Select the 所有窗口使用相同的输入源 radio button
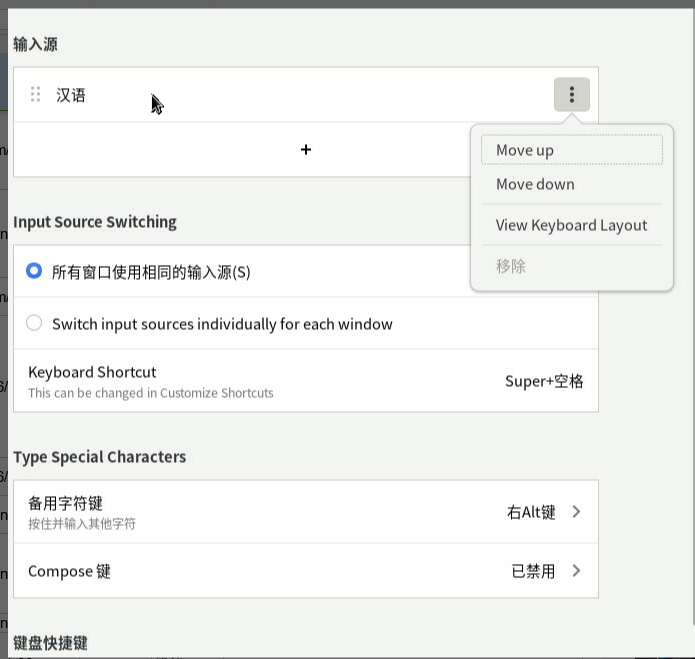Image resolution: width=695 pixels, height=659 pixels. 34,271
